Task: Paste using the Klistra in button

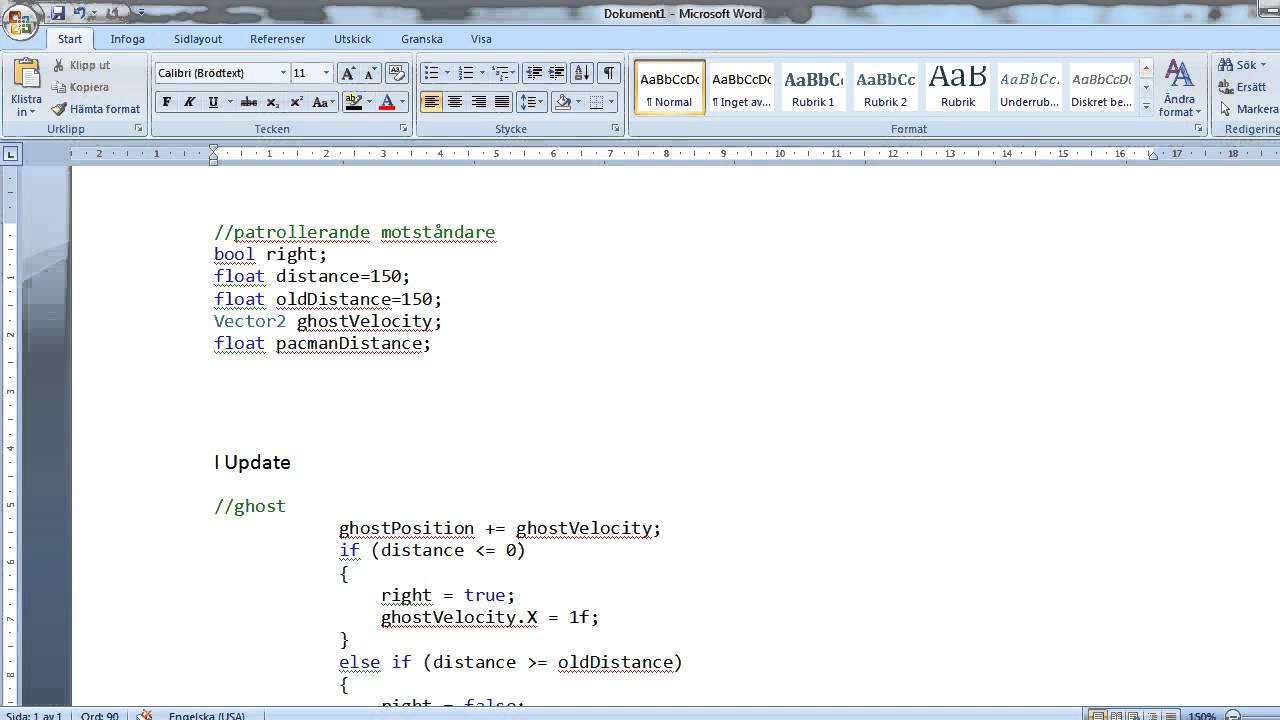Action: point(27,87)
